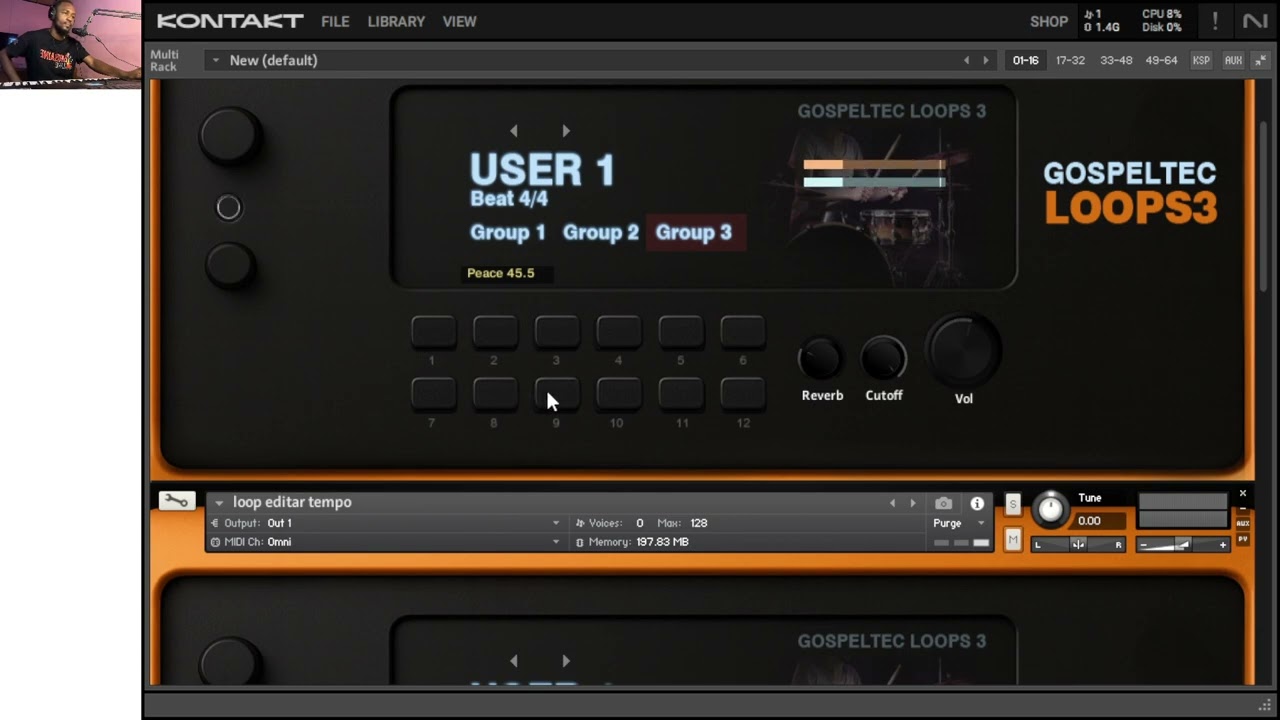The image size is (1280, 720).
Task: Go to next multi preset arrow
Action: click(986, 60)
